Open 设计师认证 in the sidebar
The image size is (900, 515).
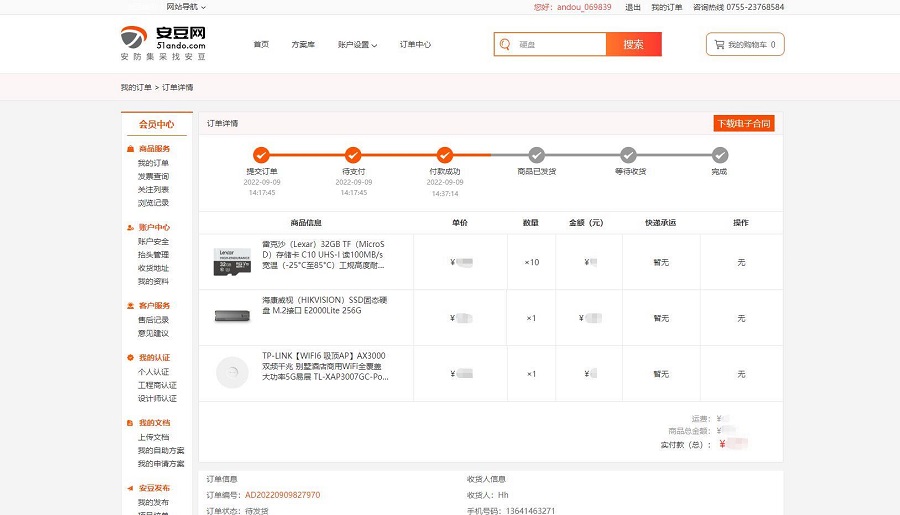pos(157,398)
